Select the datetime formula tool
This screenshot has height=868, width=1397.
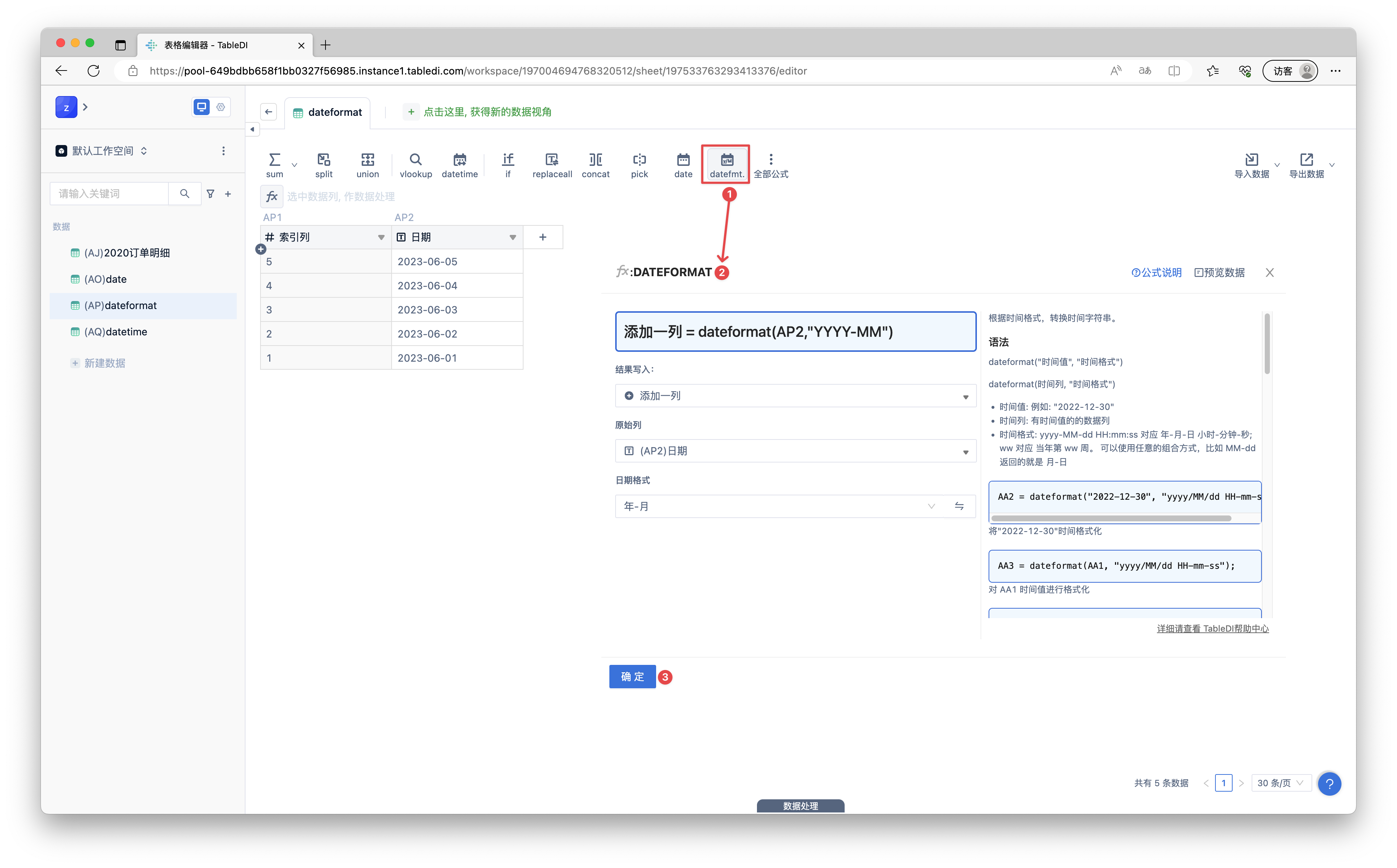(x=460, y=165)
